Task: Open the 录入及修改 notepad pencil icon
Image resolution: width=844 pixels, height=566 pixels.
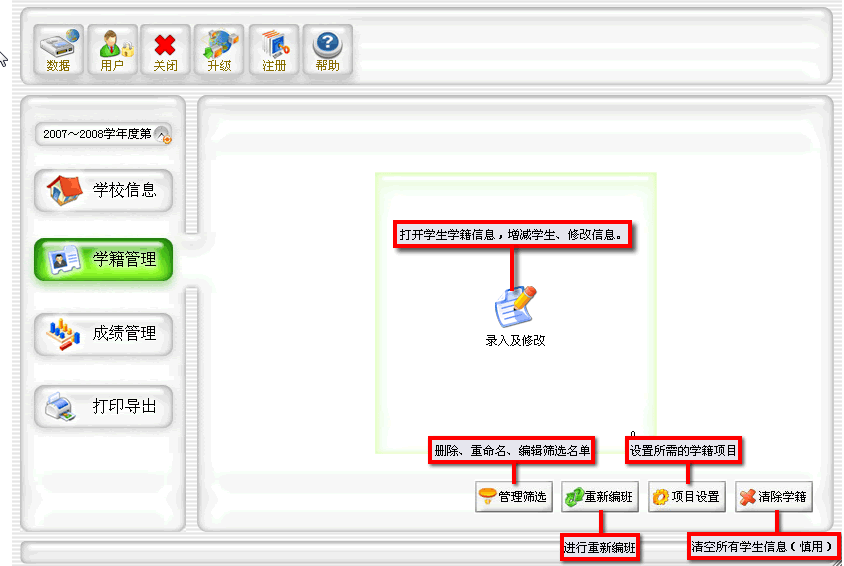Action: pyautogui.click(x=515, y=306)
